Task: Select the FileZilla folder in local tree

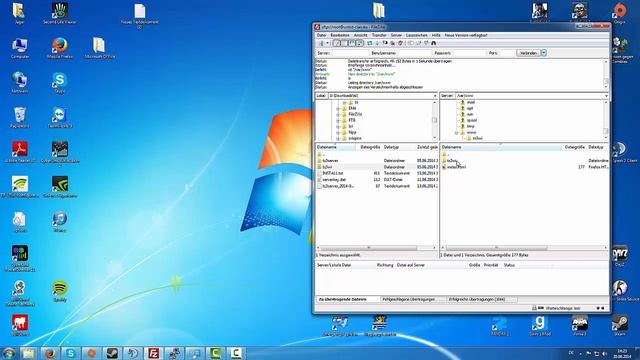Action: point(355,114)
